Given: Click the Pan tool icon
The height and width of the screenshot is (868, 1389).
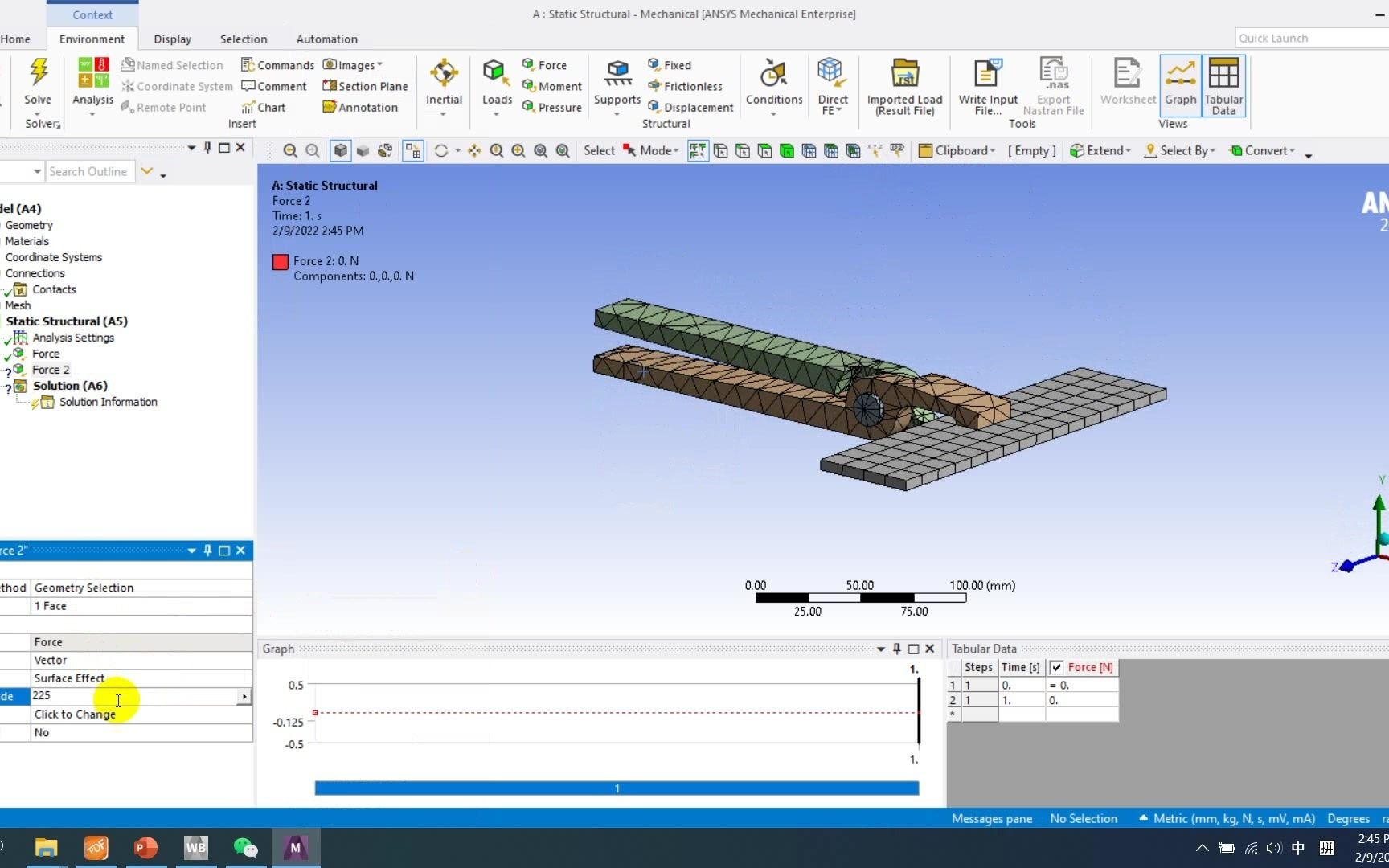Looking at the screenshot, I should (474, 150).
